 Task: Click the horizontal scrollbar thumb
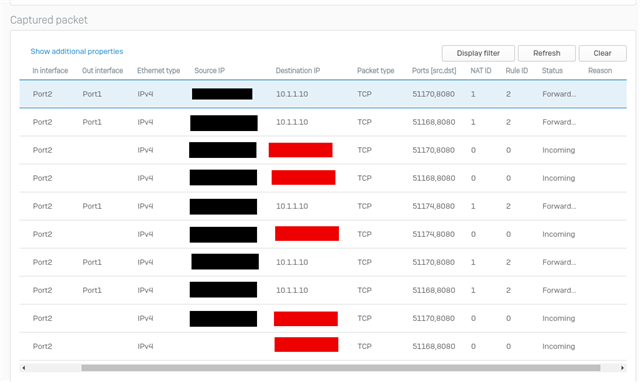pyautogui.click(x=340, y=368)
